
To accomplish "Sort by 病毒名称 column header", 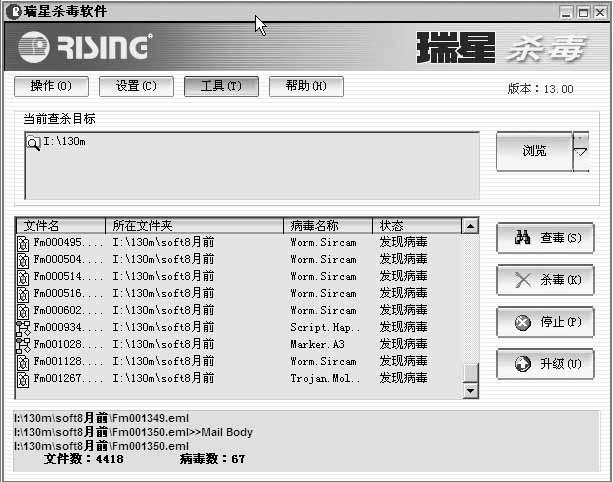I will coord(328,226).
